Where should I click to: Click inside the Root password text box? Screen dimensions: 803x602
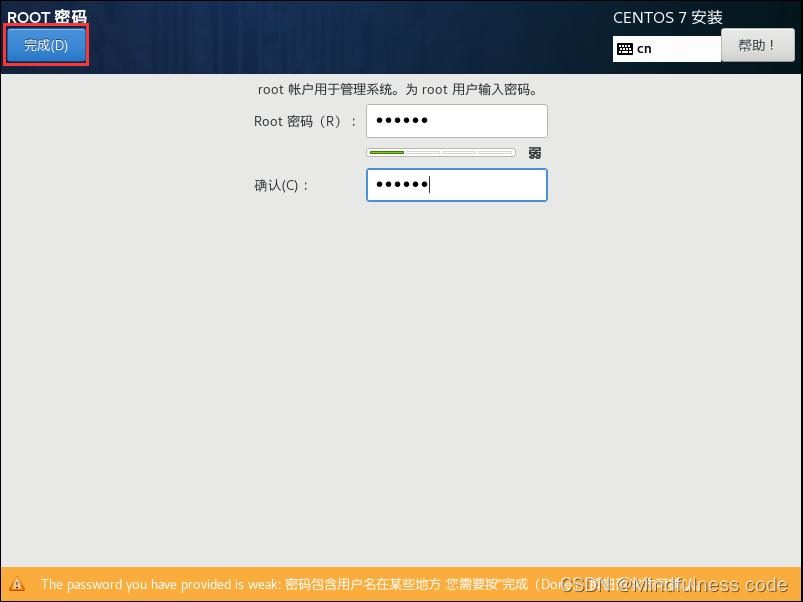point(456,120)
